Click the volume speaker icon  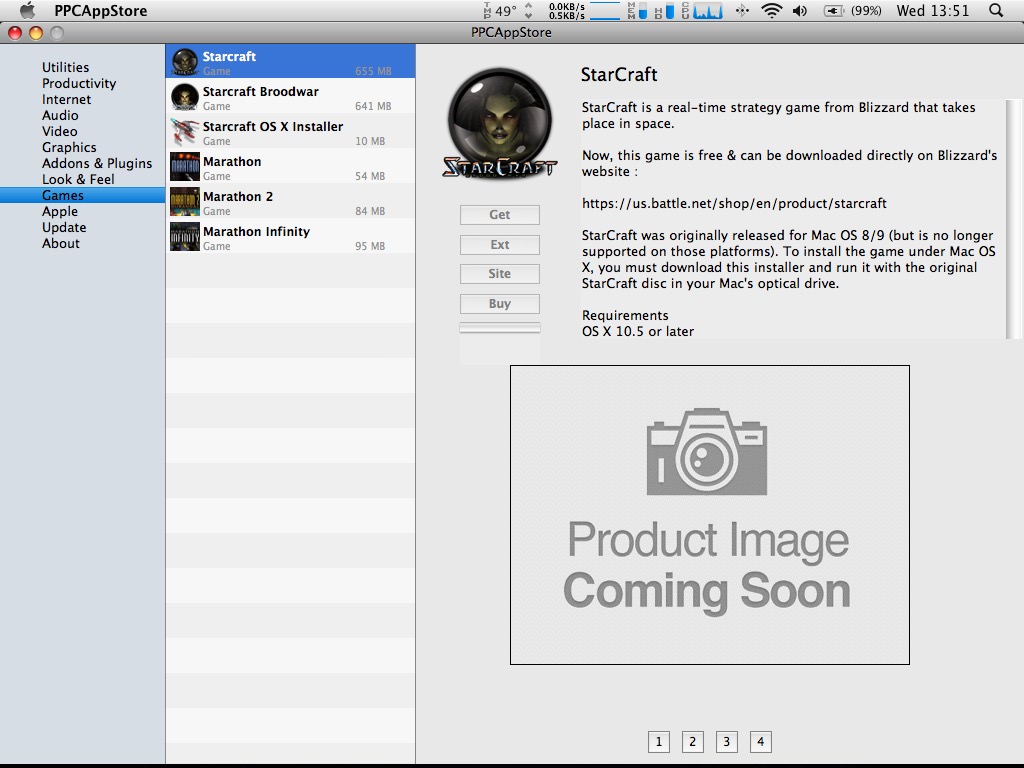(800, 10)
